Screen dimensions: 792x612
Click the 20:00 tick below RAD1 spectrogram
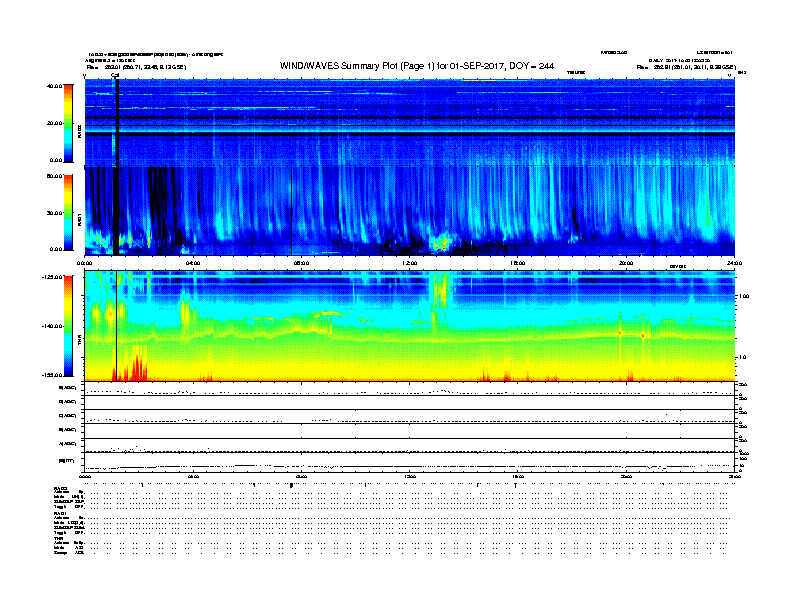point(626,263)
